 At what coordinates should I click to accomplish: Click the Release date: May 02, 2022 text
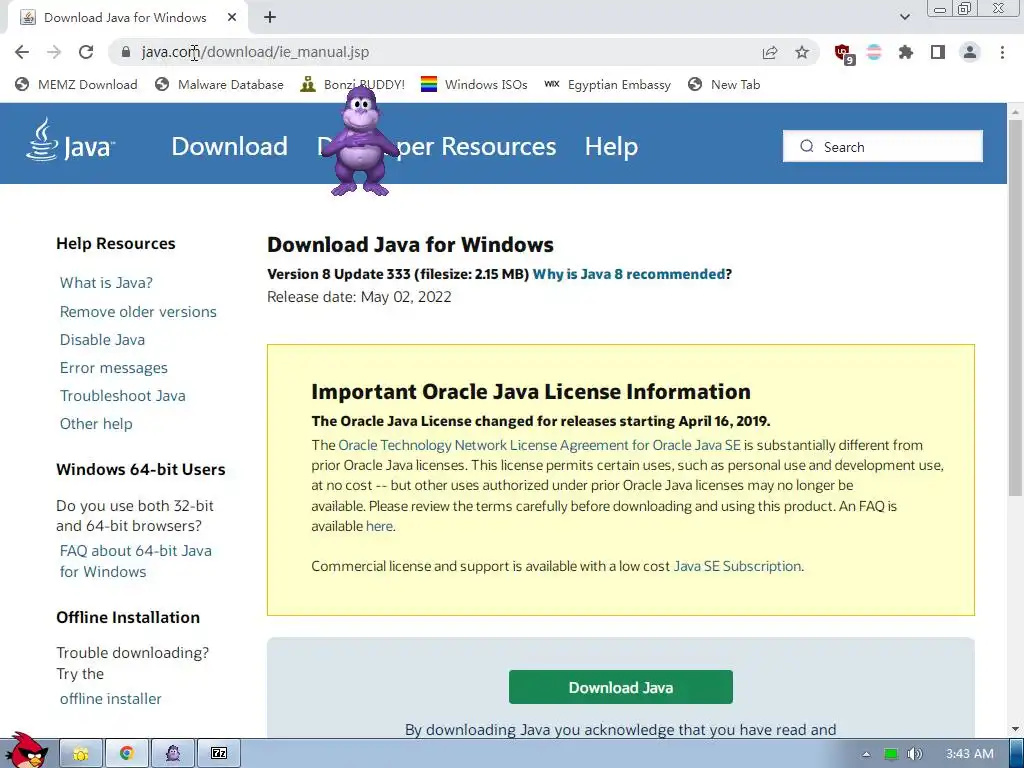point(359,297)
